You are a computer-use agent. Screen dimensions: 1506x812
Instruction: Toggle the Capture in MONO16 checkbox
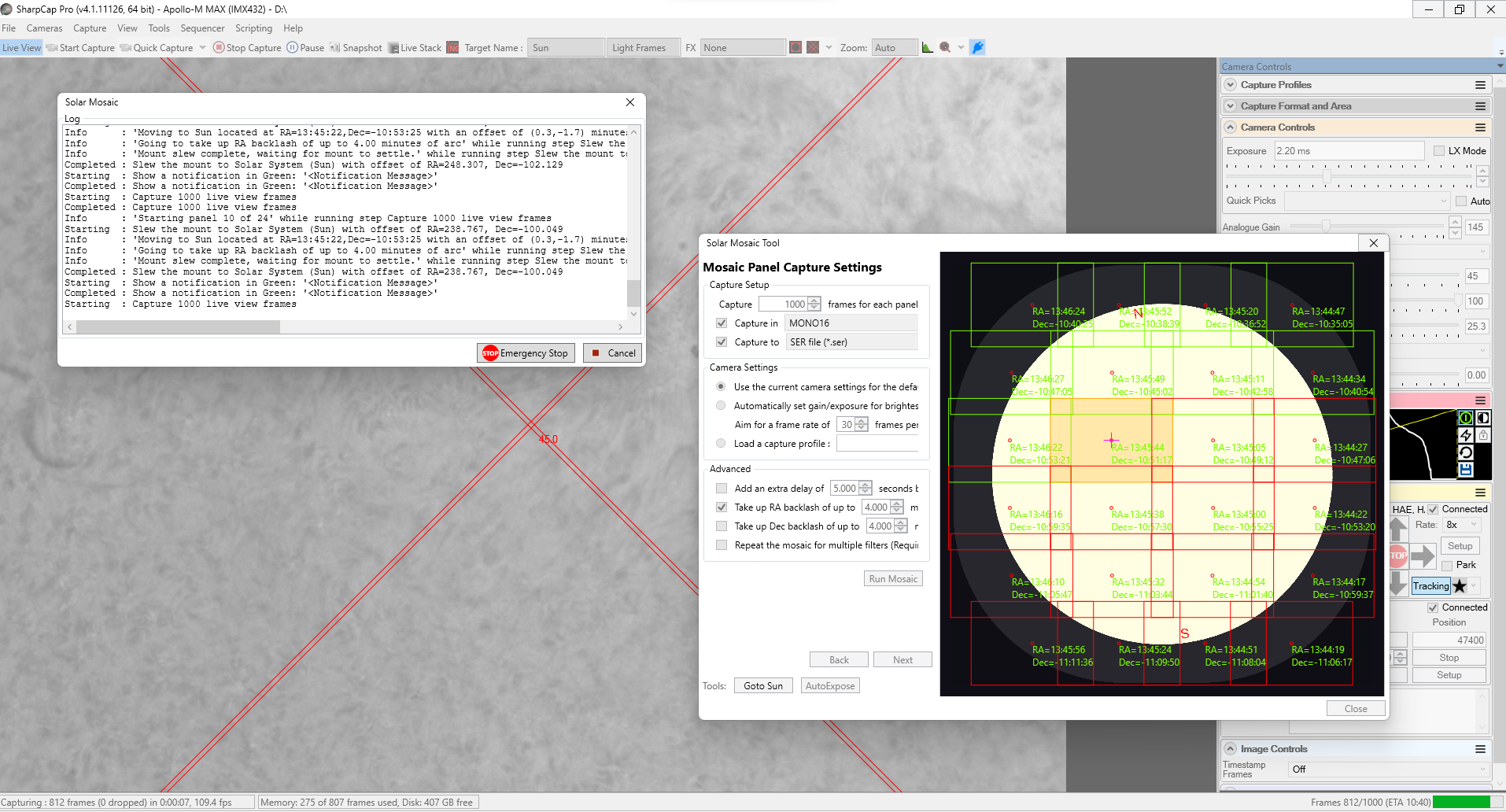pos(722,323)
